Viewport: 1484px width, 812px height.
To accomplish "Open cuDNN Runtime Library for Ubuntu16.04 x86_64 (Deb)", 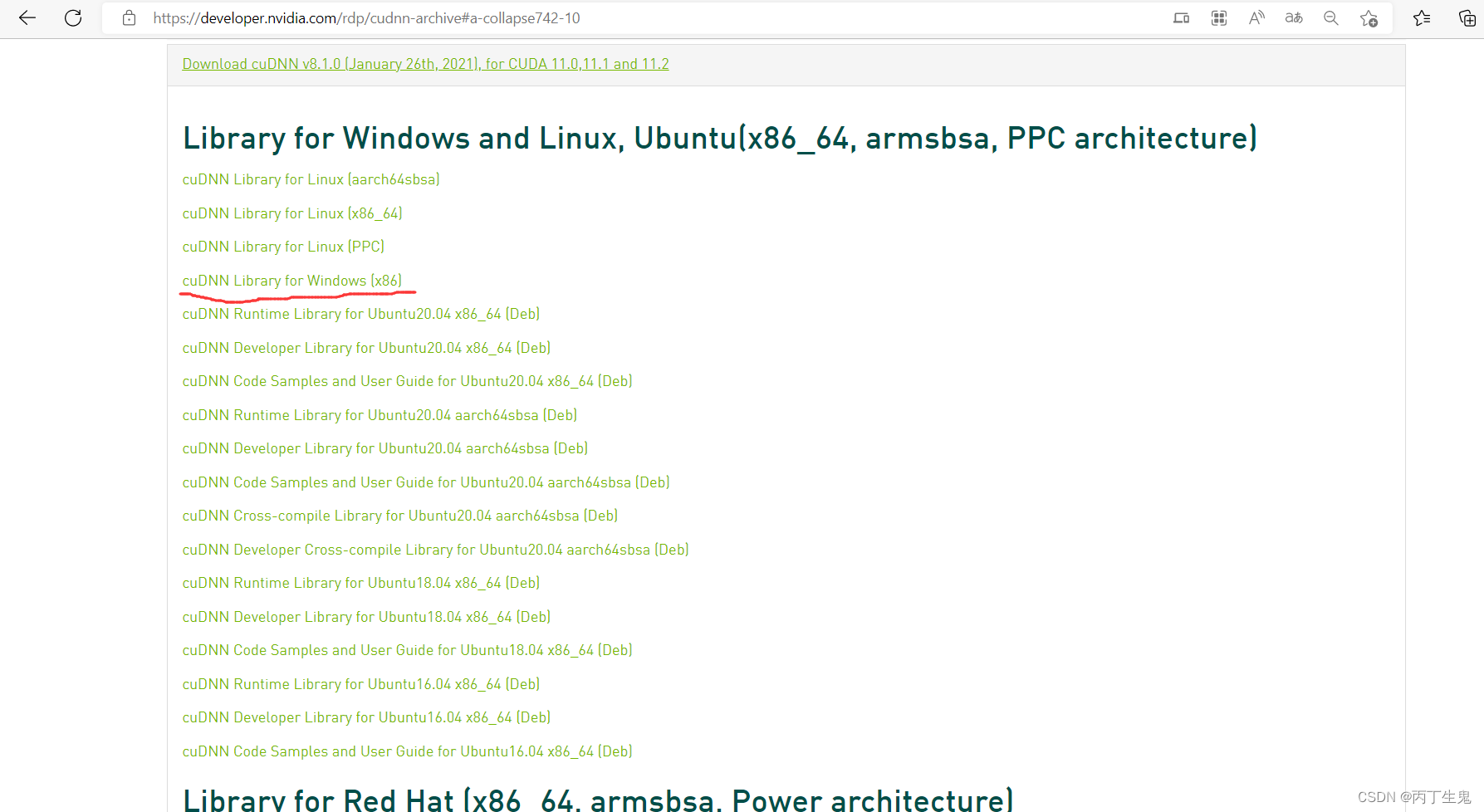I will tap(361, 684).
